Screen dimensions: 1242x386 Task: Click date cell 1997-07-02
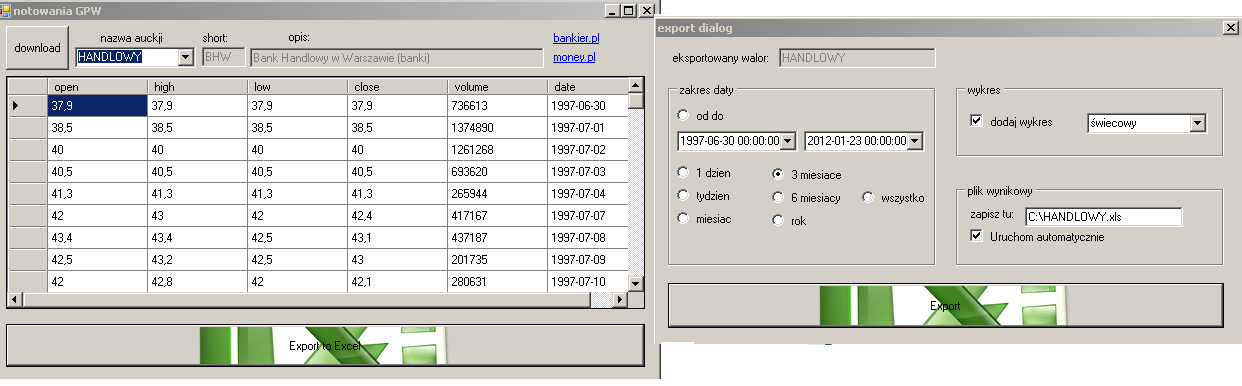(x=587, y=150)
